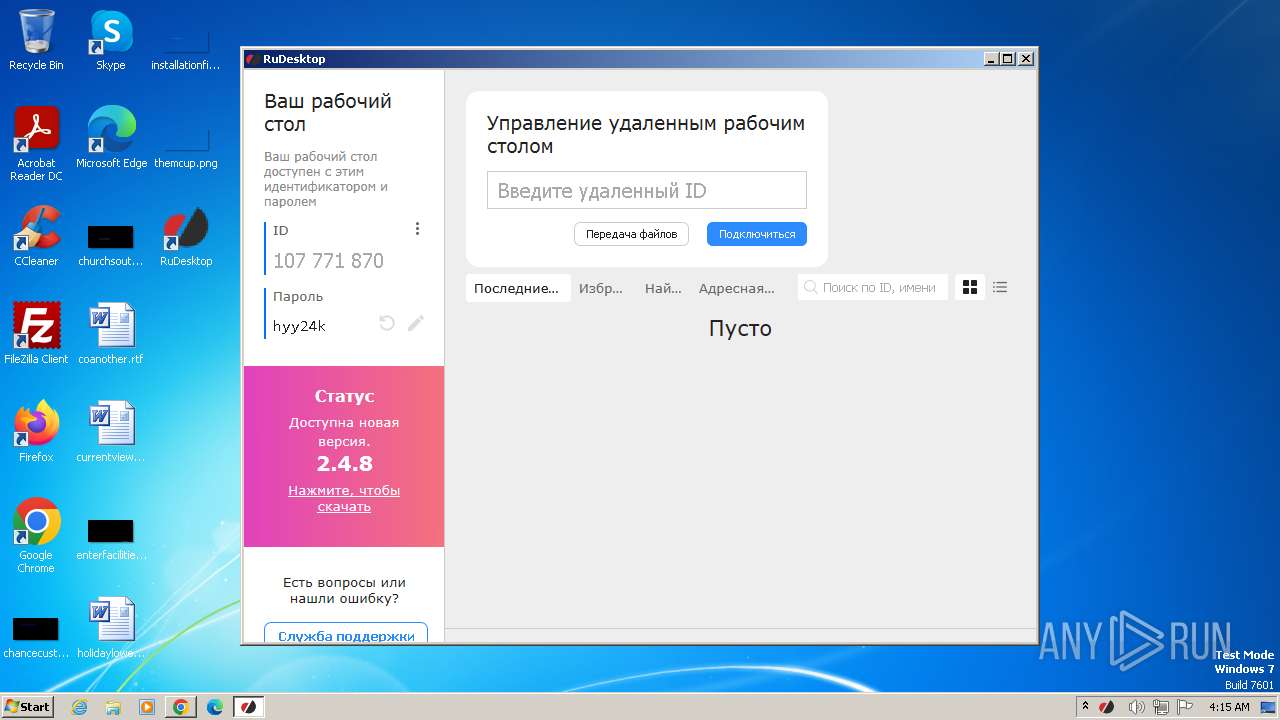Screen dimensions: 1280x720
Task: Open File Explorer from taskbar
Action: click(x=113, y=707)
